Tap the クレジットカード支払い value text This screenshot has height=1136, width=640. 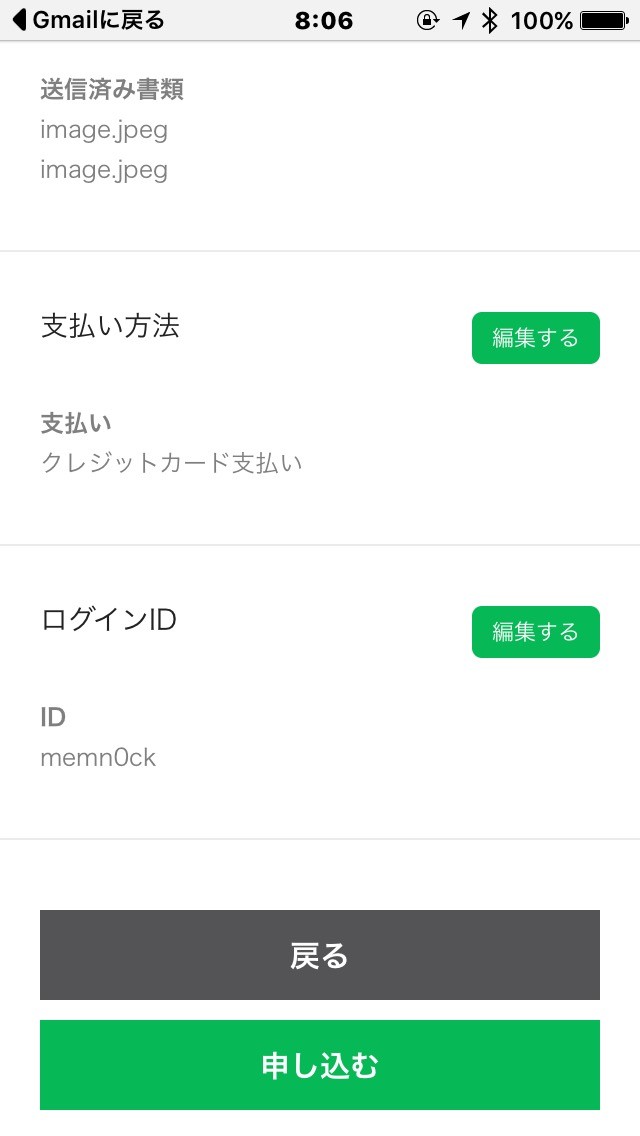click(x=171, y=463)
